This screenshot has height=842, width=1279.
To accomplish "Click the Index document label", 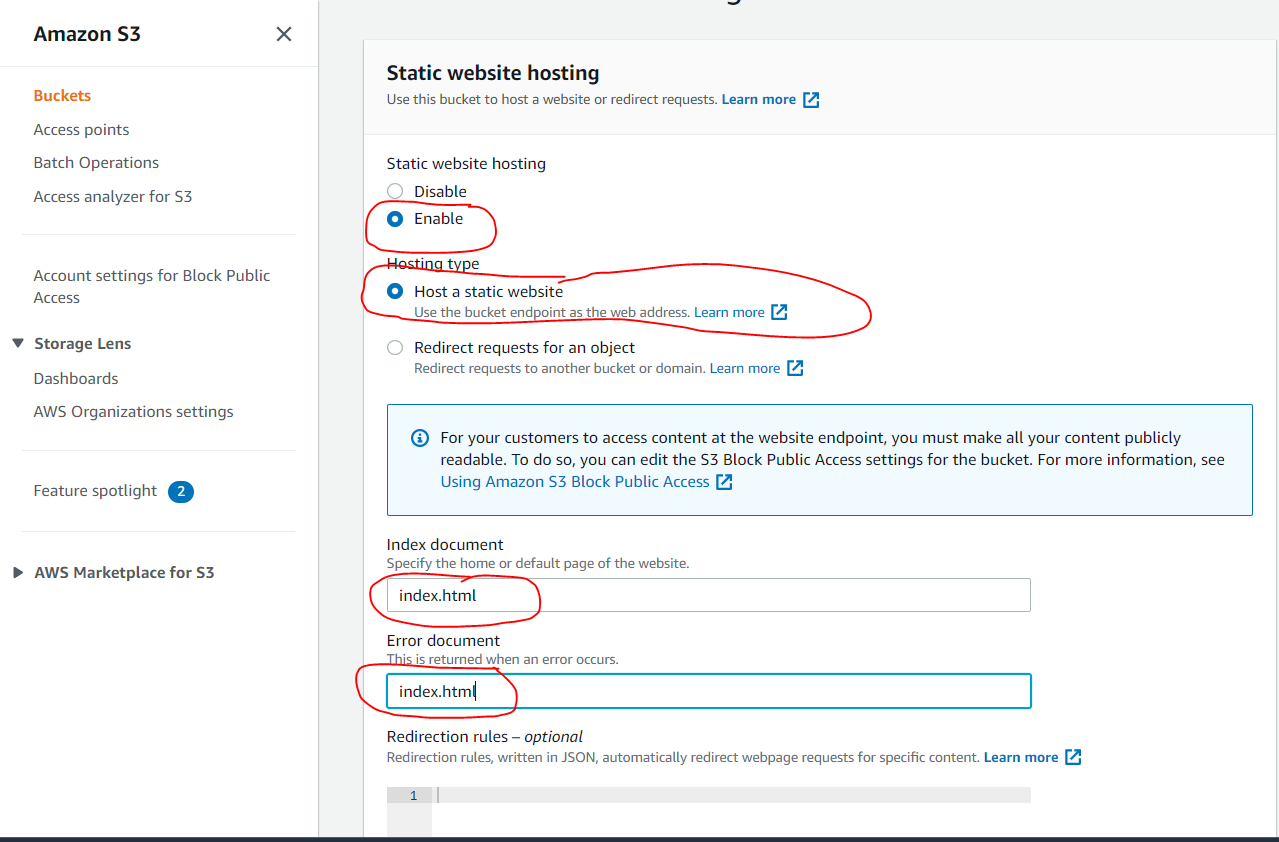I will point(445,545).
